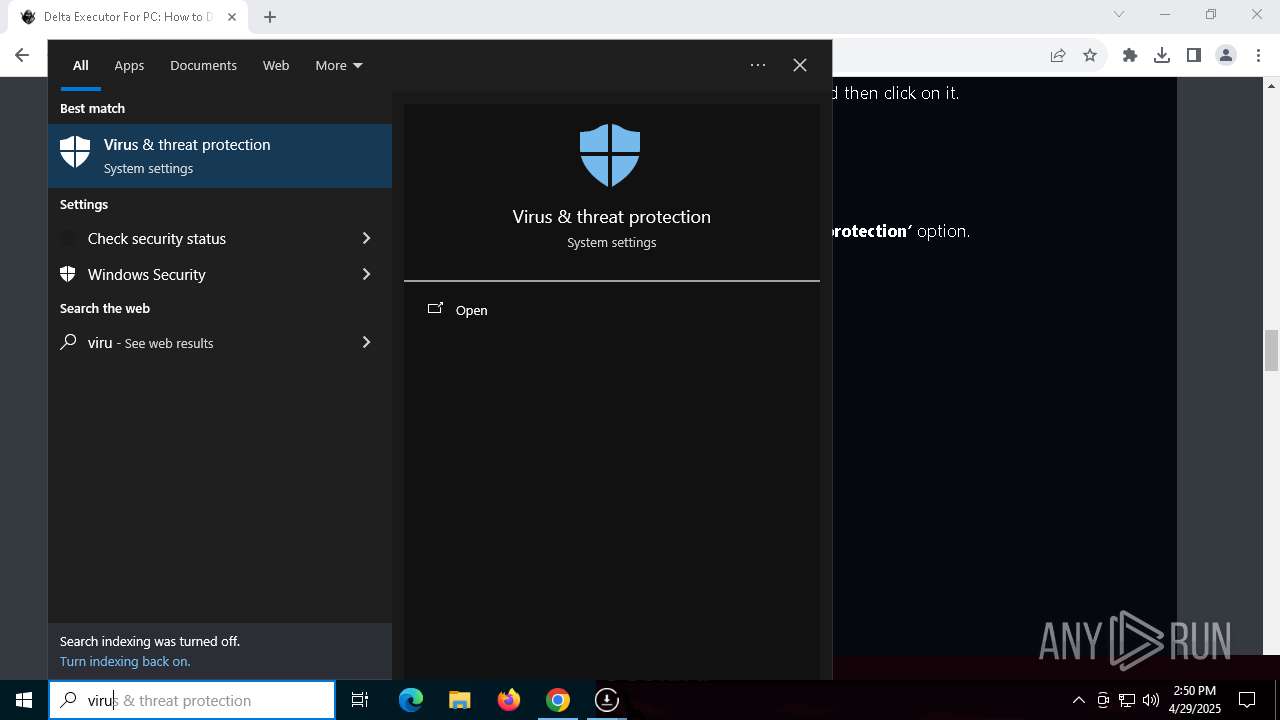Select Delta Executor For PC tab
Screen dimensions: 1280x720
[129, 17]
